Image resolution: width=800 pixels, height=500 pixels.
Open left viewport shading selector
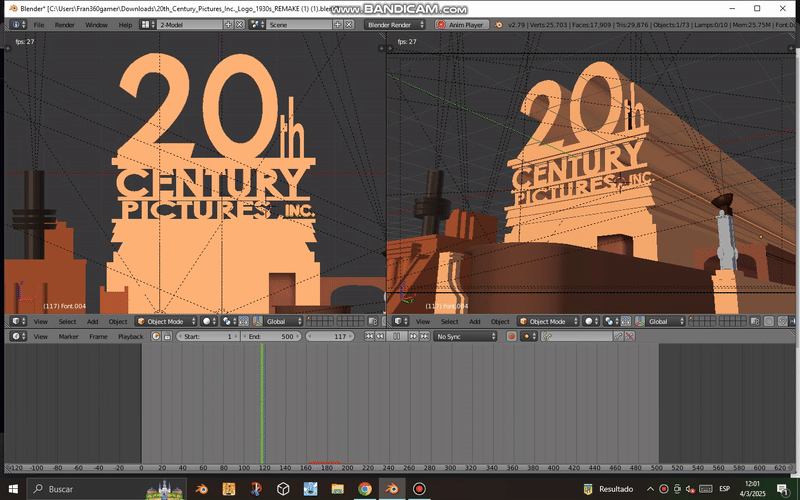click(207, 321)
